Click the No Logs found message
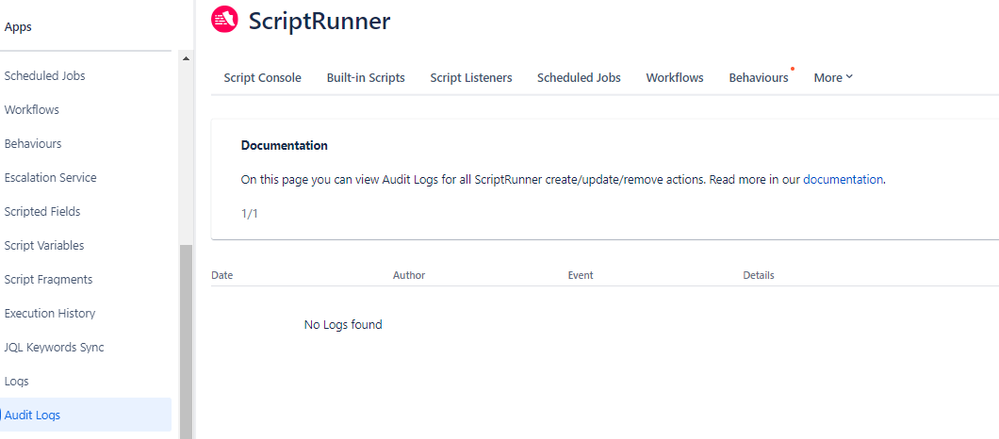Viewport: 999px width, 439px height. [343, 325]
